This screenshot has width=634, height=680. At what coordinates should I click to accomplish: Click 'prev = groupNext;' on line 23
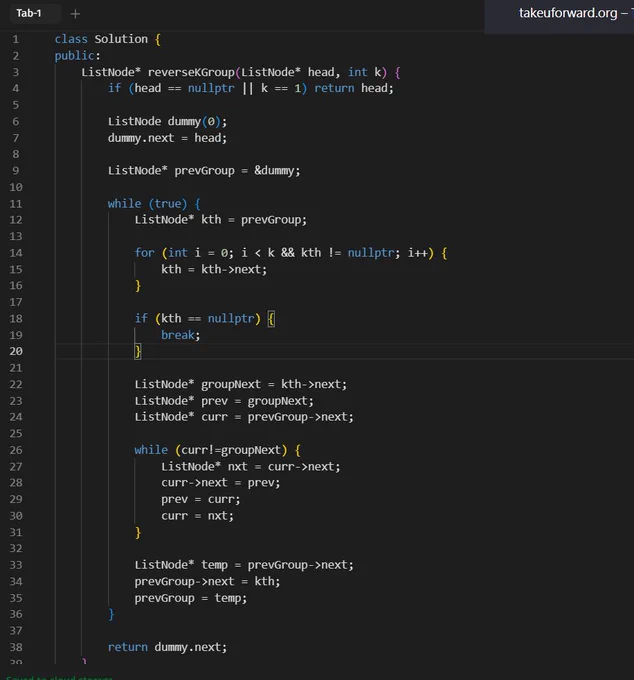pyautogui.click(x=257, y=401)
